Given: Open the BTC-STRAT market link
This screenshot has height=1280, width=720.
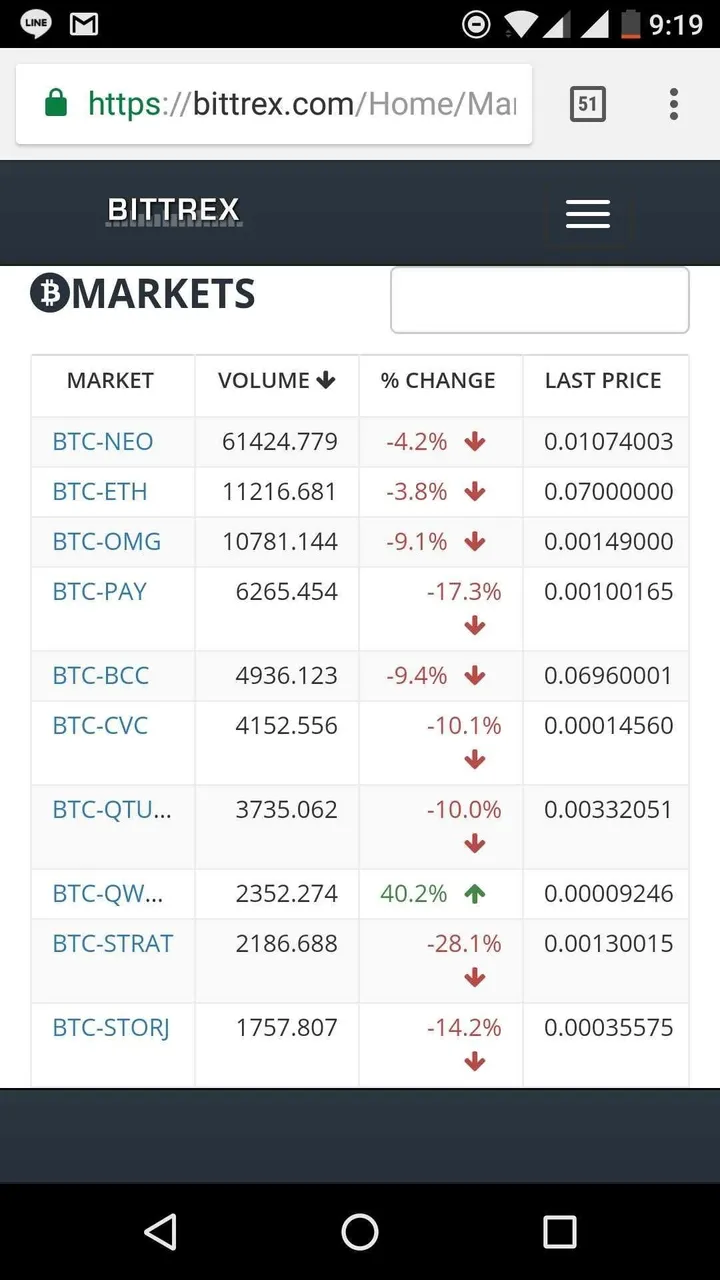Looking at the screenshot, I should coord(113,944).
